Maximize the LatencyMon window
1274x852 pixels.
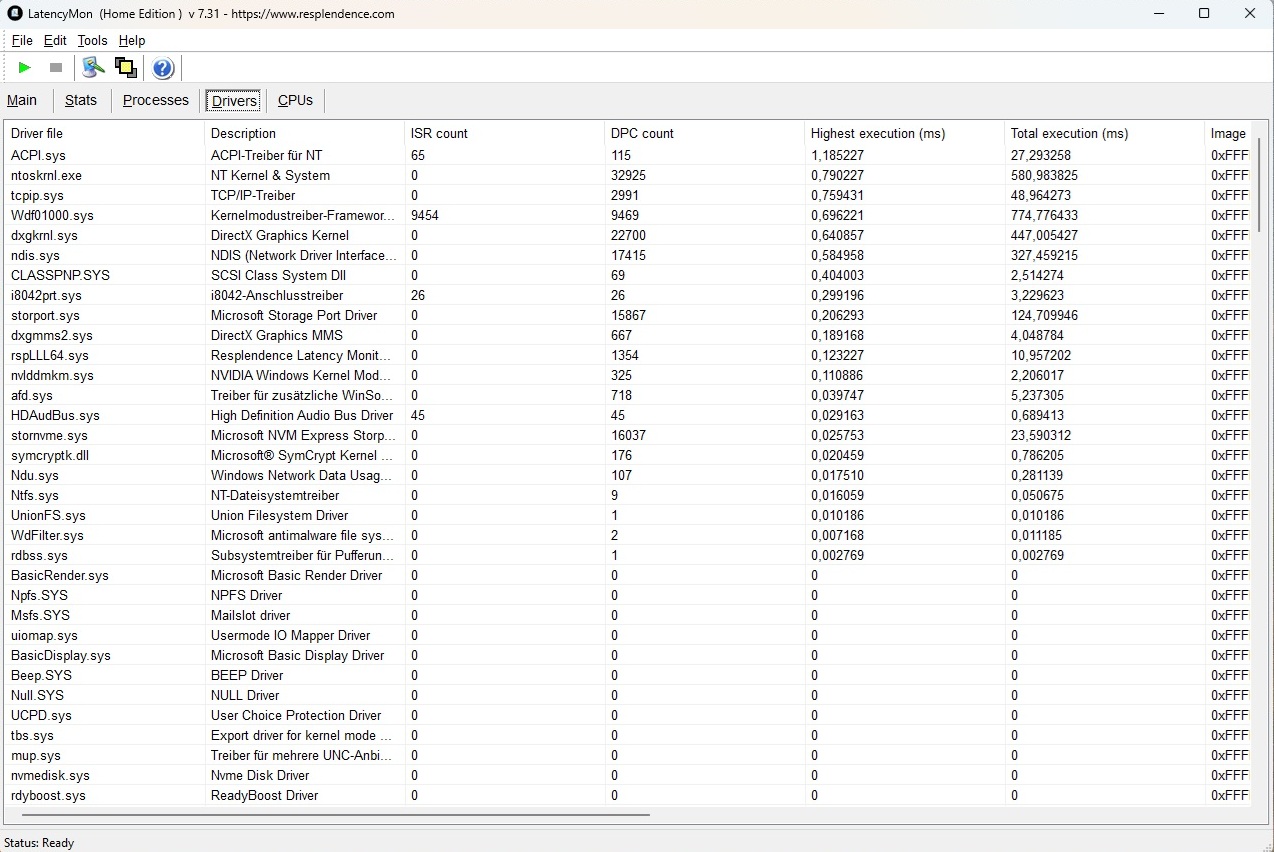(x=1204, y=14)
